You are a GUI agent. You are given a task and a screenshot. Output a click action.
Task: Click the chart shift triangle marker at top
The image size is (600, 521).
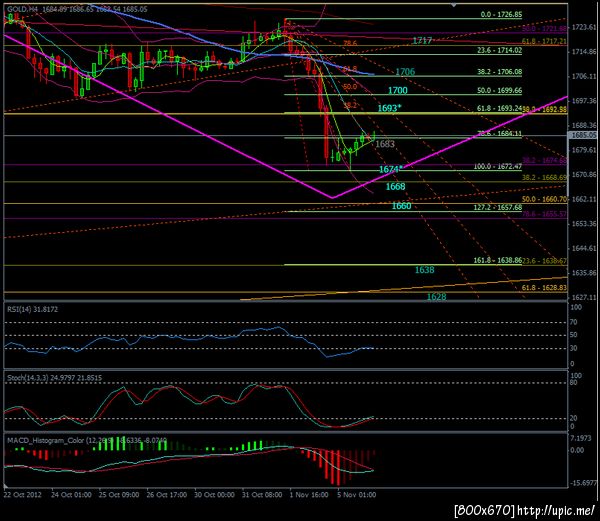click(453, 5)
